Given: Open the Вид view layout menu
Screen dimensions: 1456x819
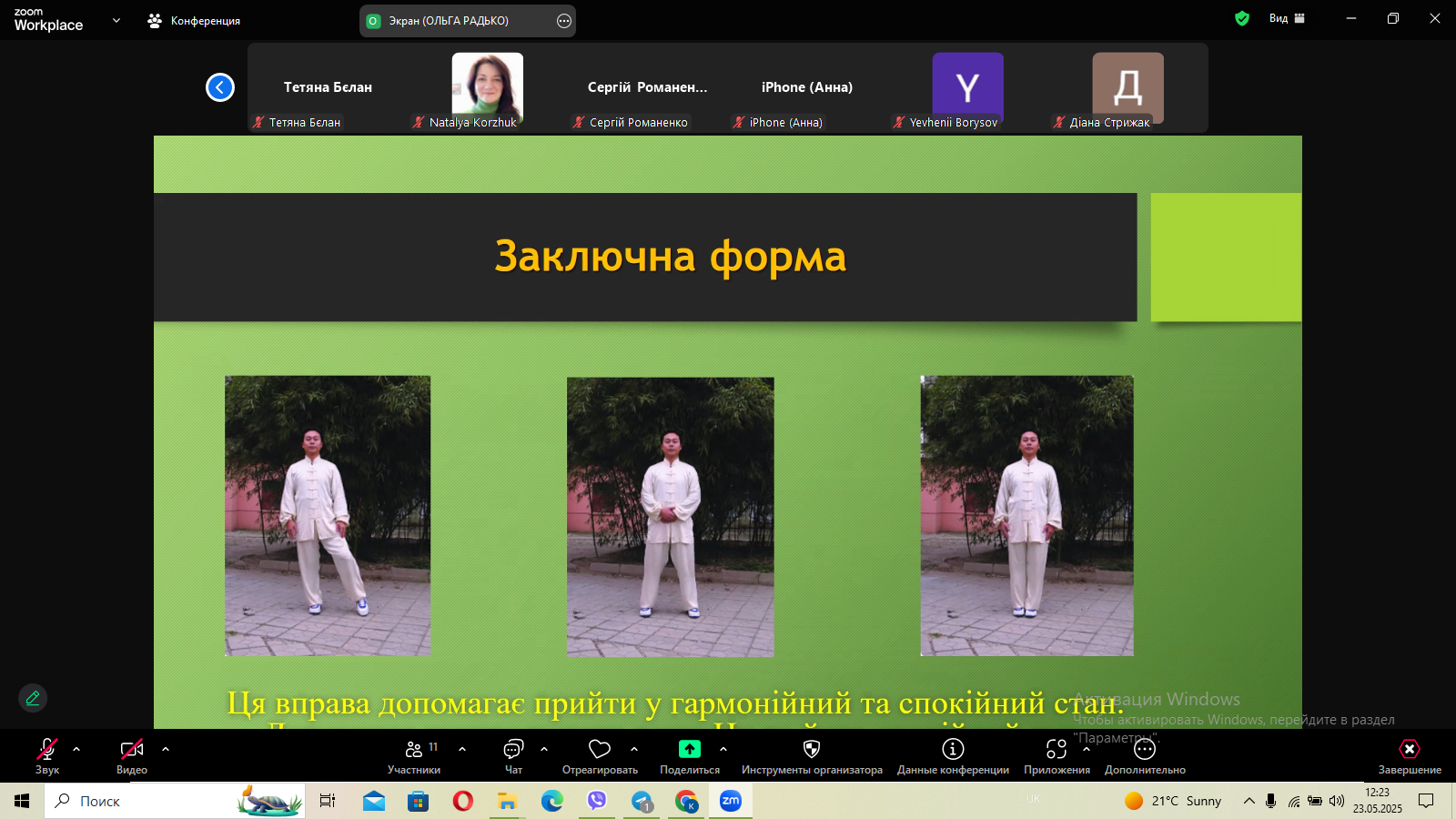Looking at the screenshot, I should point(1287,18).
